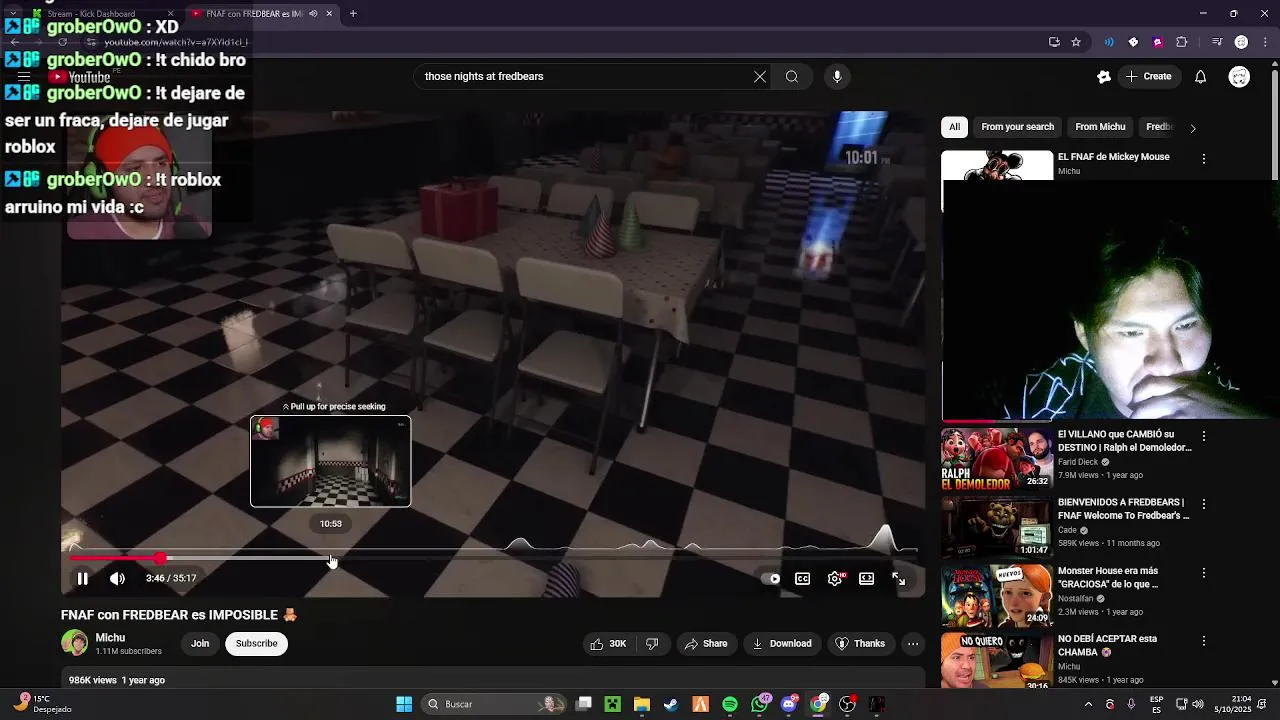
Task: Seek on the video progress bar
Action: [494, 558]
